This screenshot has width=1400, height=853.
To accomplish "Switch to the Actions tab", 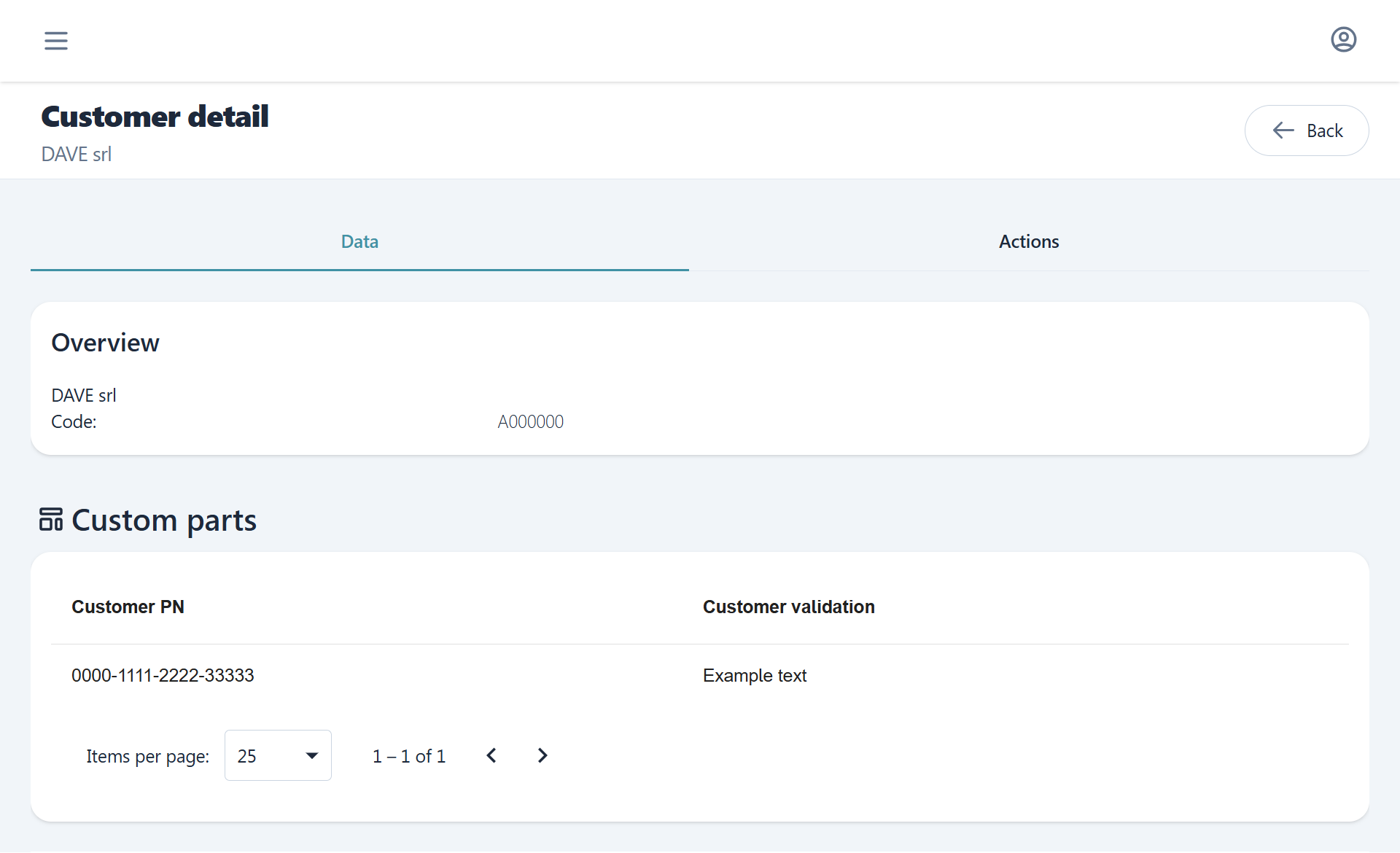I will tap(1028, 241).
